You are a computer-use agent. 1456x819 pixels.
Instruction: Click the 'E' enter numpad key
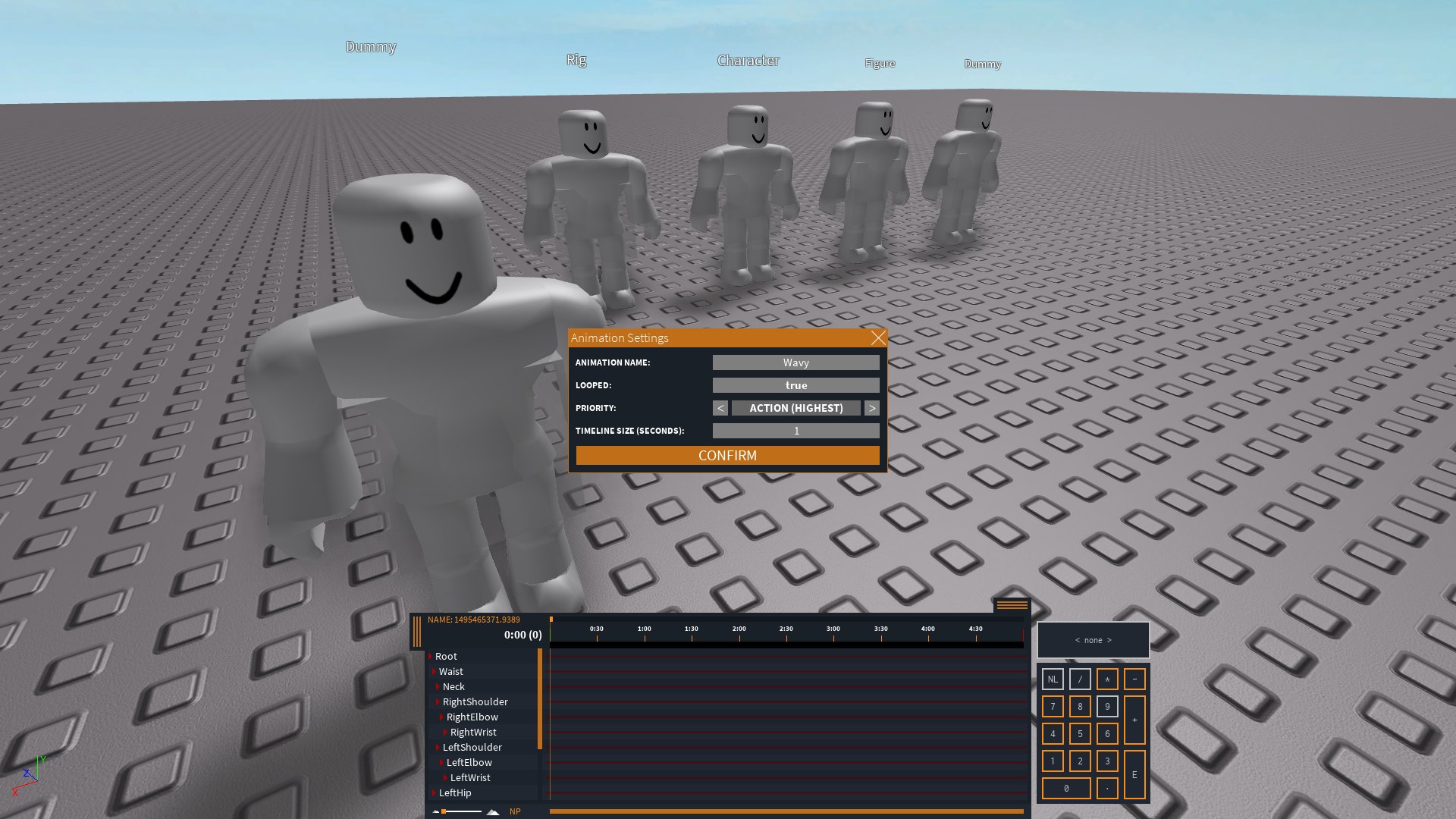point(1134,775)
